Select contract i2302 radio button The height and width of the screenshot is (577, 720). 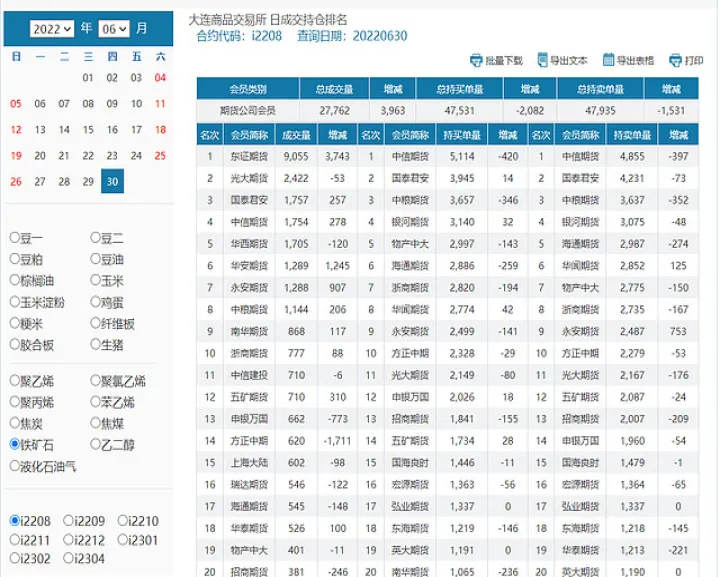point(15,558)
